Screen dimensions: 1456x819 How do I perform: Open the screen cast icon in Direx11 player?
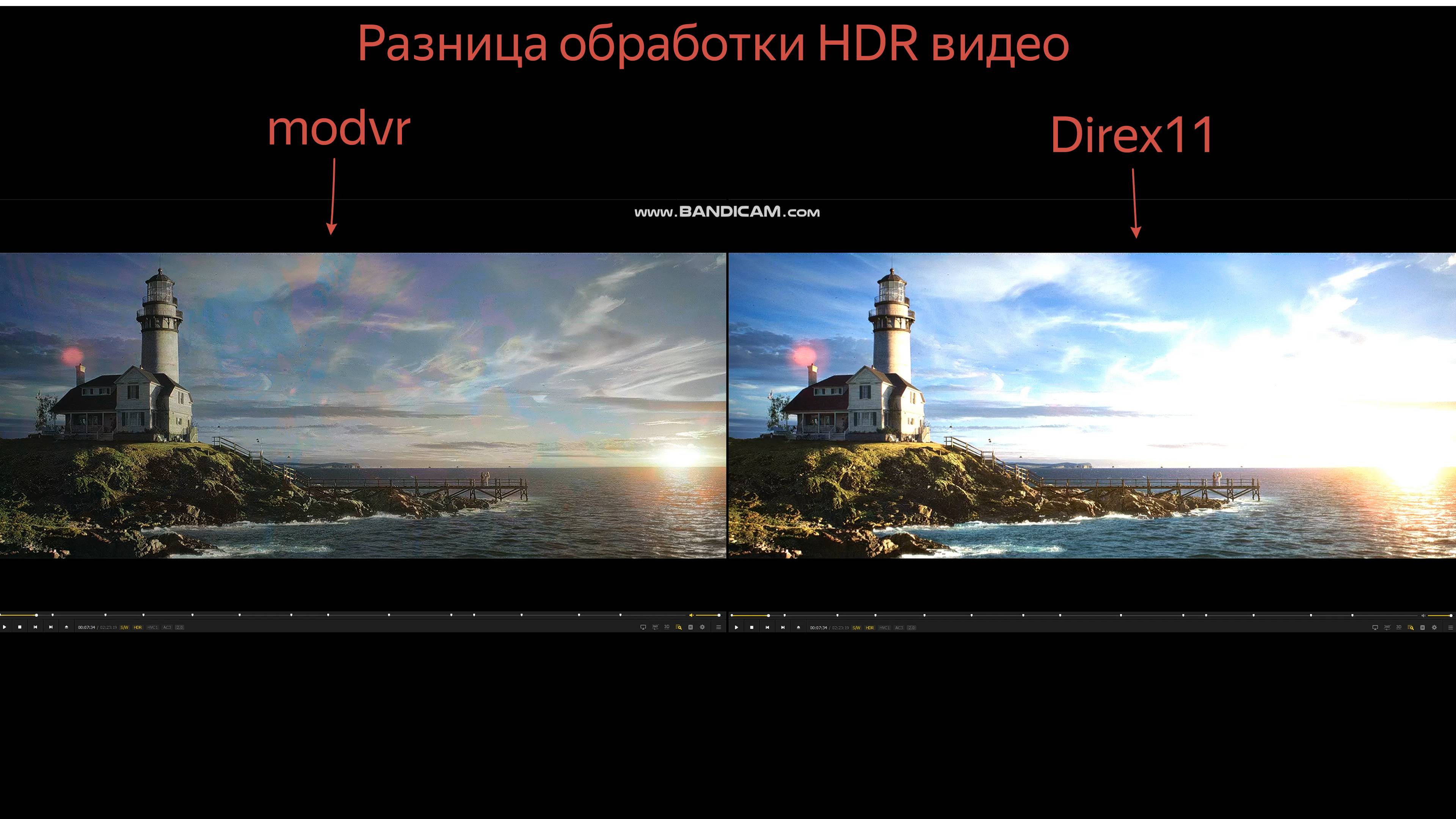coord(1375,627)
